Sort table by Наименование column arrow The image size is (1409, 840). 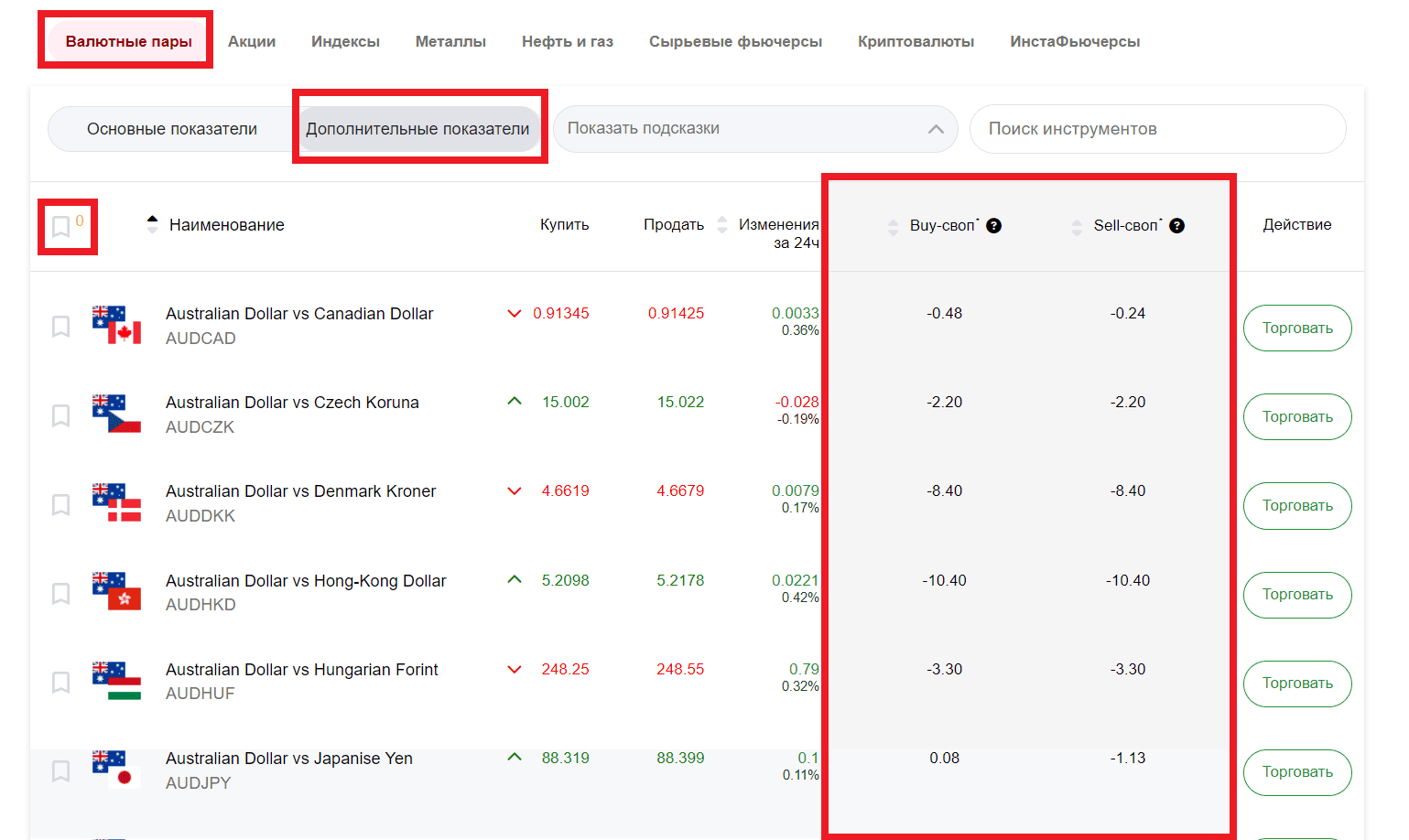[x=152, y=224]
